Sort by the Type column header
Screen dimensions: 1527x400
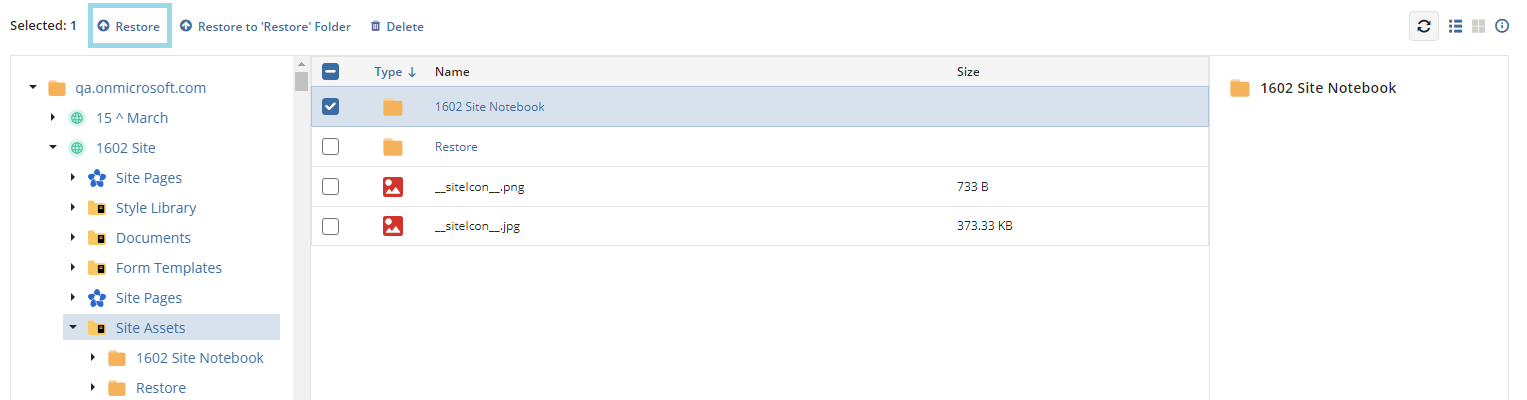[x=395, y=72]
